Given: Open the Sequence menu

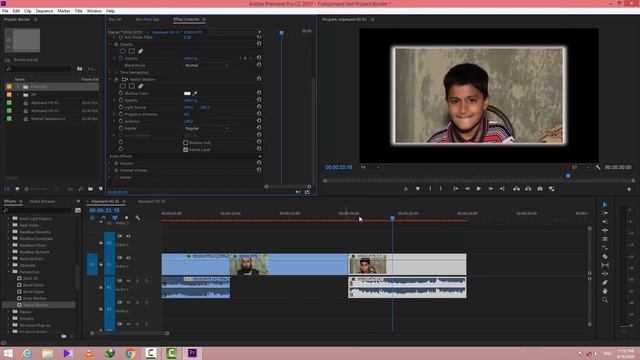Looking at the screenshot, I should pyautogui.click(x=44, y=11).
